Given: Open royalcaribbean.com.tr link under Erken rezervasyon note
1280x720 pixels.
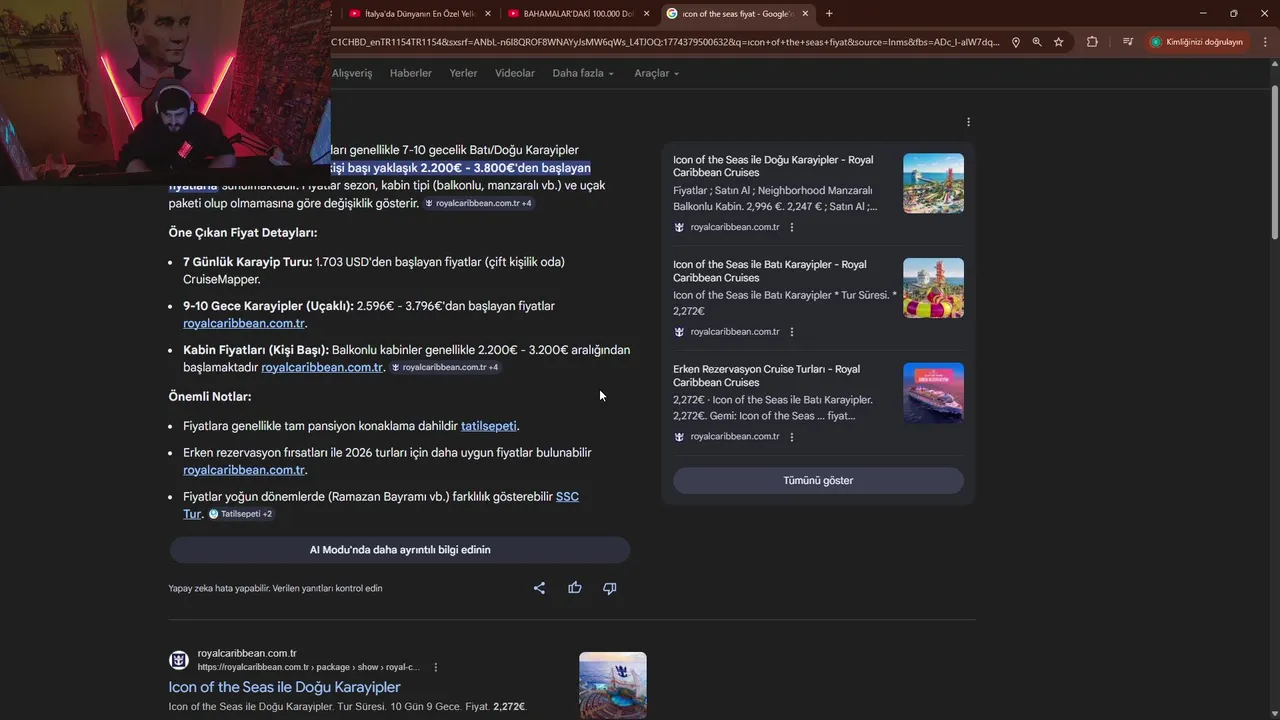Looking at the screenshot, I should pyautogui.click(x=244, y=470).
